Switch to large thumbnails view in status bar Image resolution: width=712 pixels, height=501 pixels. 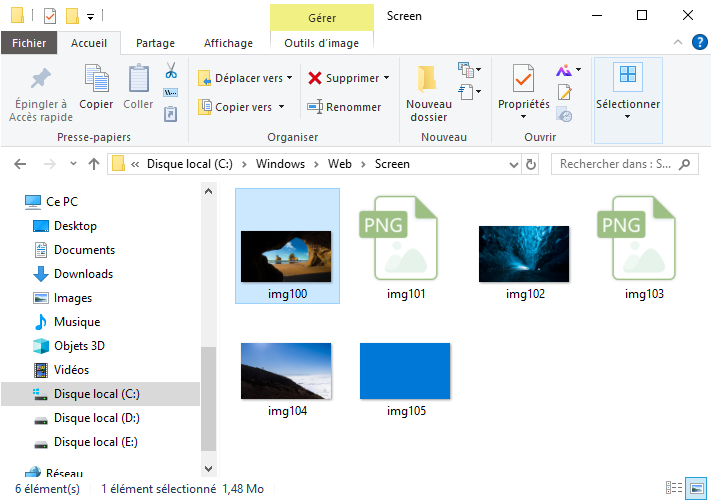(x=696, y=489)
